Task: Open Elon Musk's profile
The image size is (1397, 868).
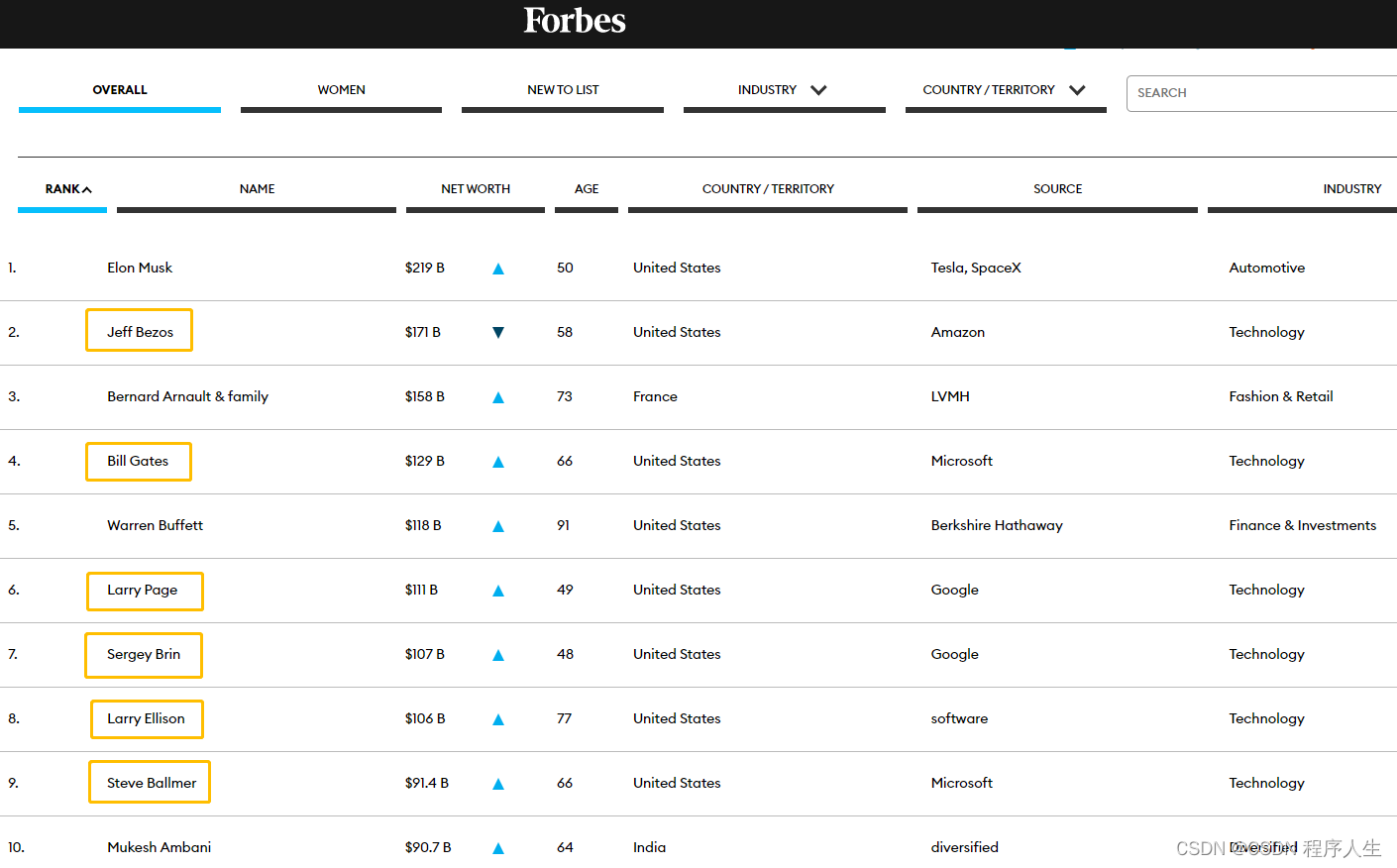Action: click(140, 268)
